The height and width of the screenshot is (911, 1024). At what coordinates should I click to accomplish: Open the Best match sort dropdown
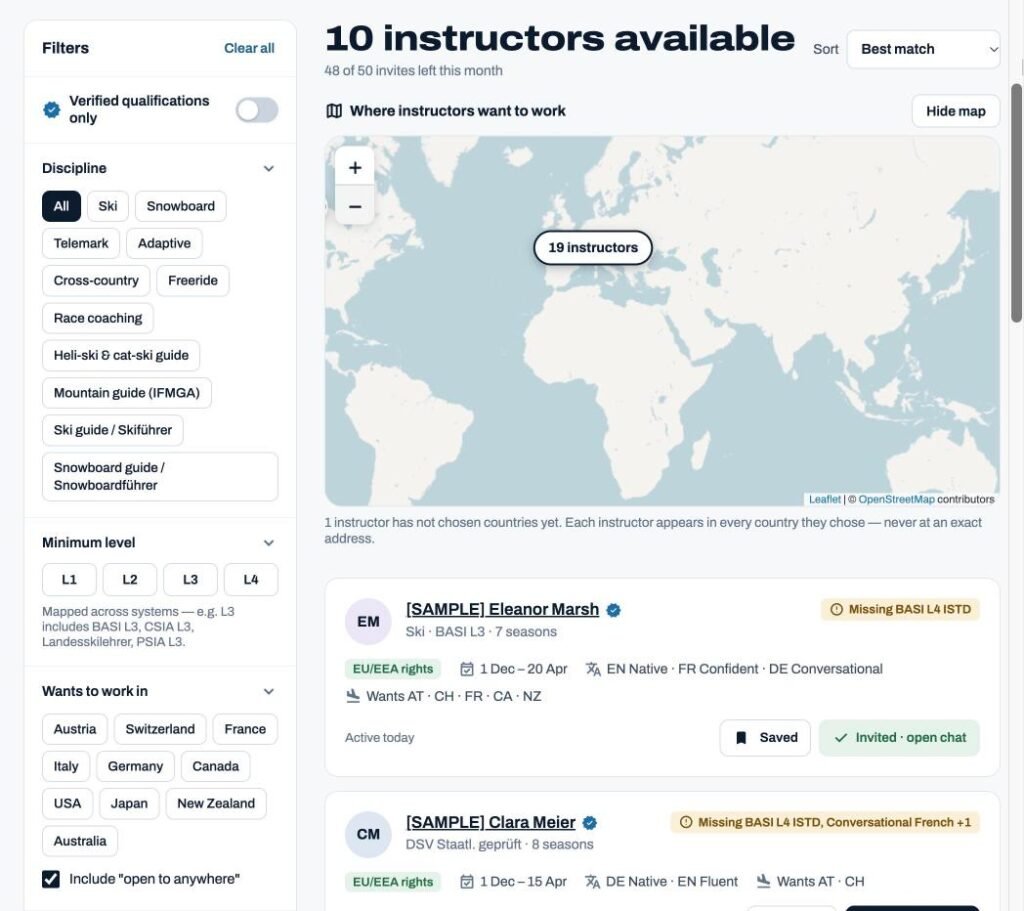tap(923, 49)
